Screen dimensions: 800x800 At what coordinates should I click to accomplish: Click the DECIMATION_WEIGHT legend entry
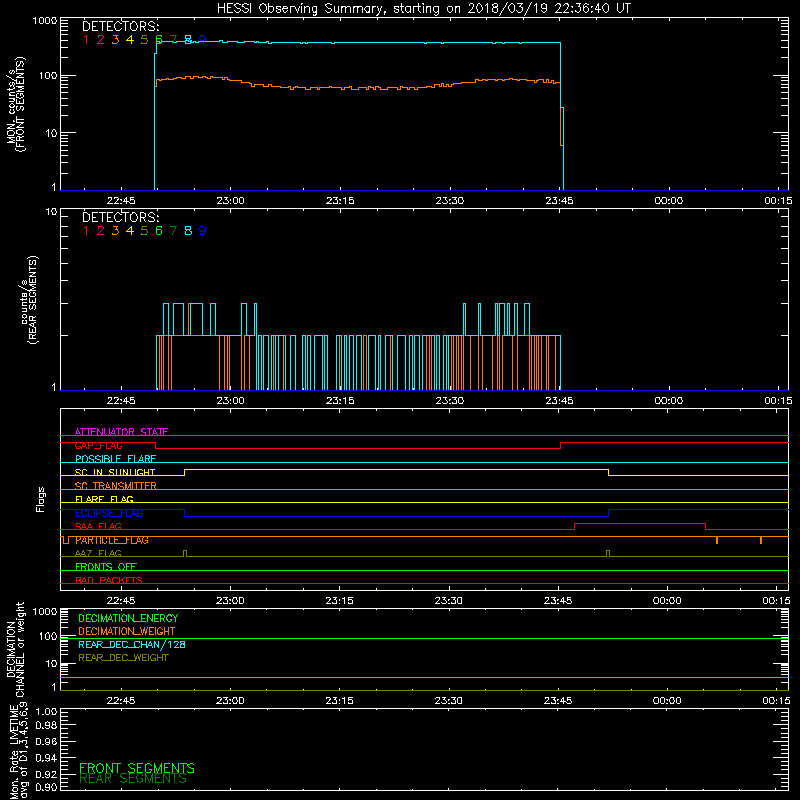coord(127,631)
